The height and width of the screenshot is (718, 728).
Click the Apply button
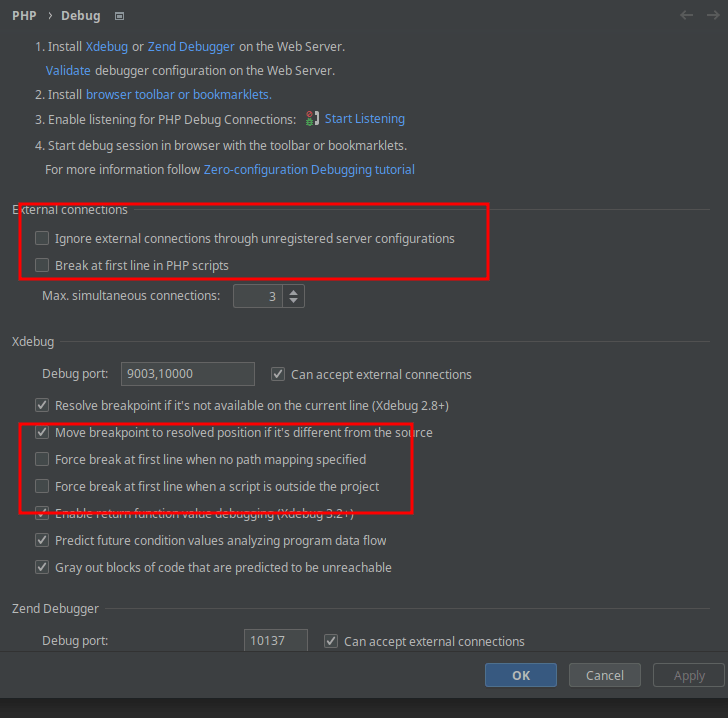[x=689, y=675]
